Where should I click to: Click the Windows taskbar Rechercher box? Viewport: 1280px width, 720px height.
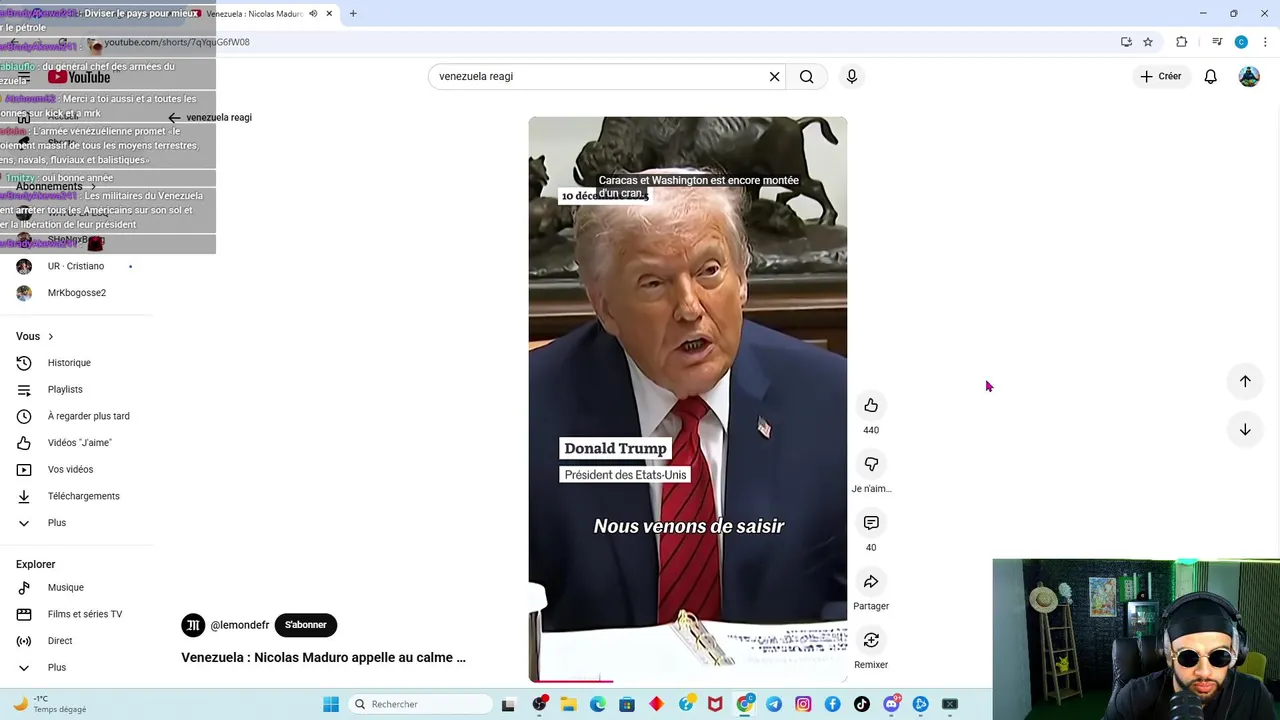[x=420, y=704]
